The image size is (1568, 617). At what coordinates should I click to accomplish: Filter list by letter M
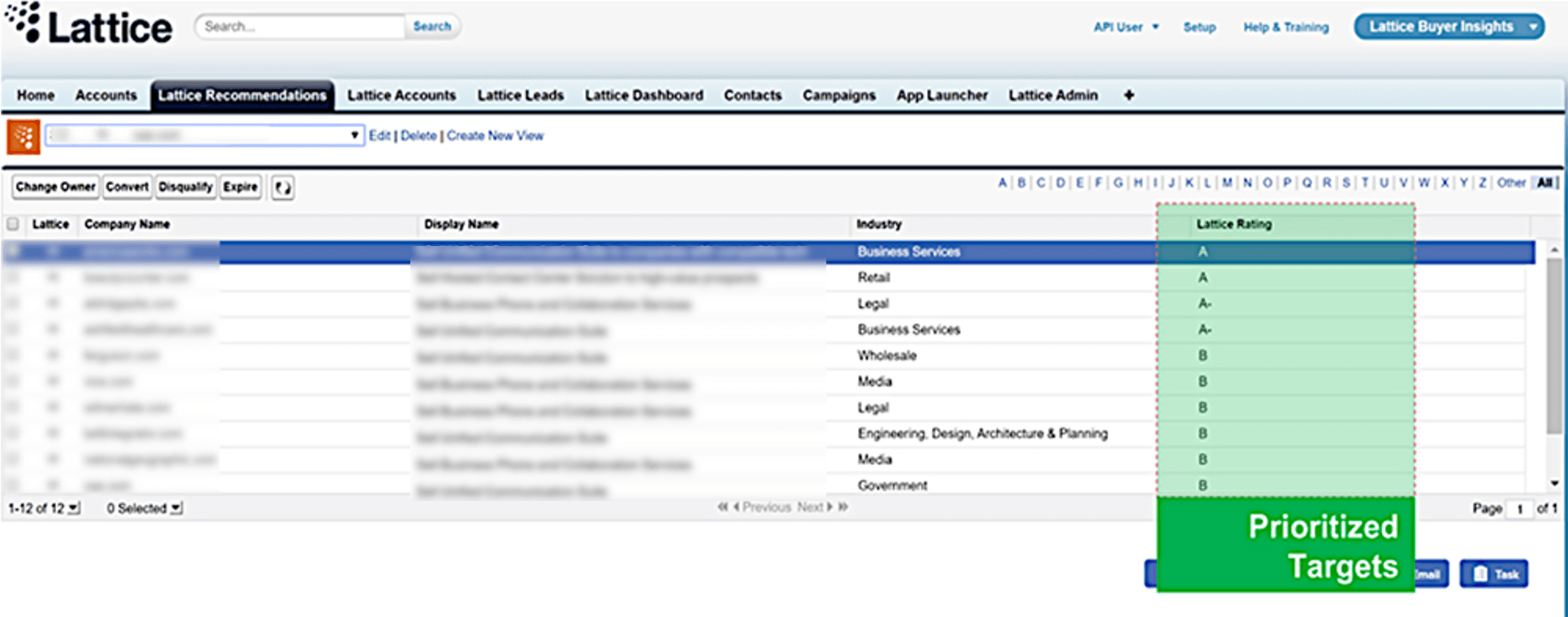pos(1227,183)
